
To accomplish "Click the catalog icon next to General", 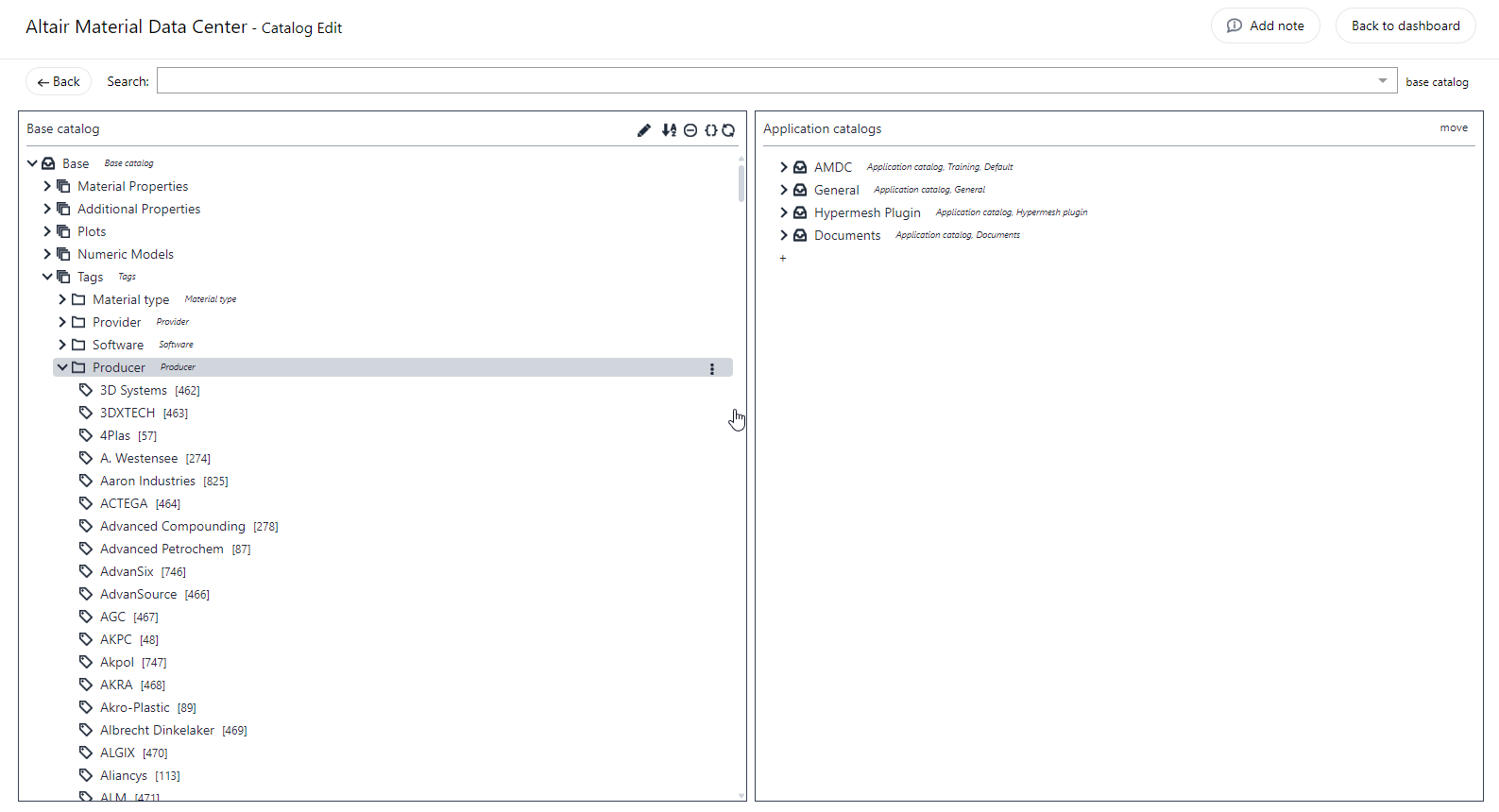I will click(x=800, y=190).
